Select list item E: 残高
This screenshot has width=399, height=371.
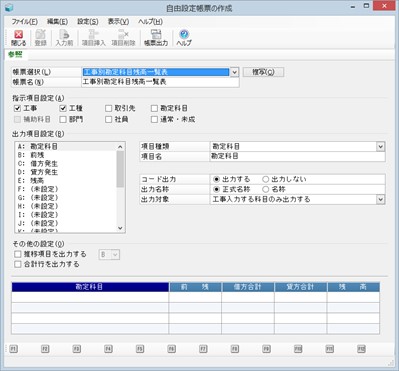coord(66,181)
